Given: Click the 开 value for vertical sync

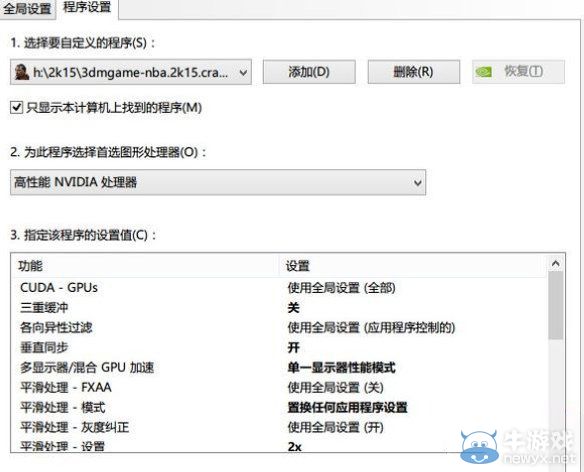Looking at the screenshot, I should coord(293,348).
